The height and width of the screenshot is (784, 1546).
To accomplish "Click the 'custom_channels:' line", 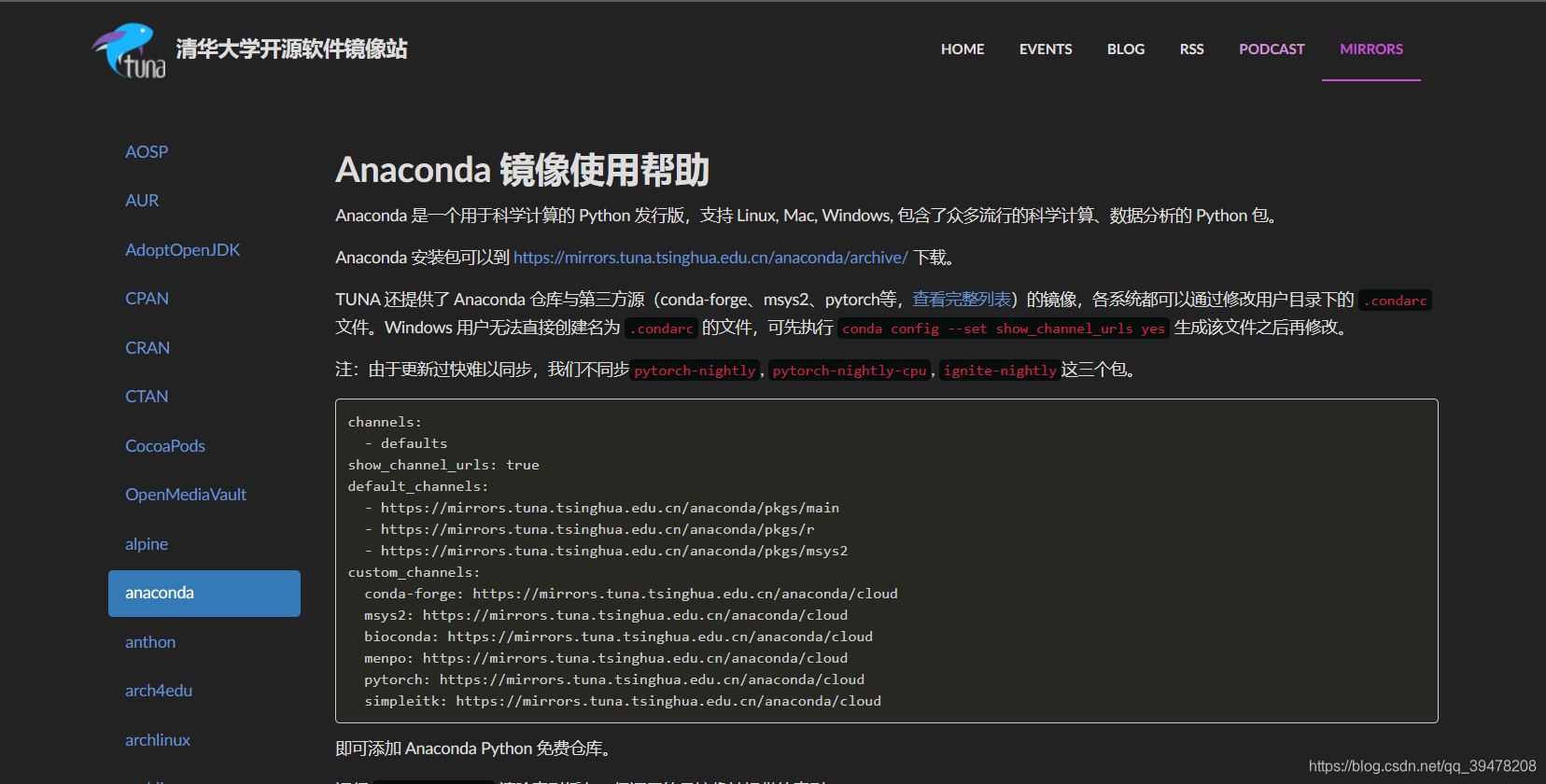I will pos(414,572).
